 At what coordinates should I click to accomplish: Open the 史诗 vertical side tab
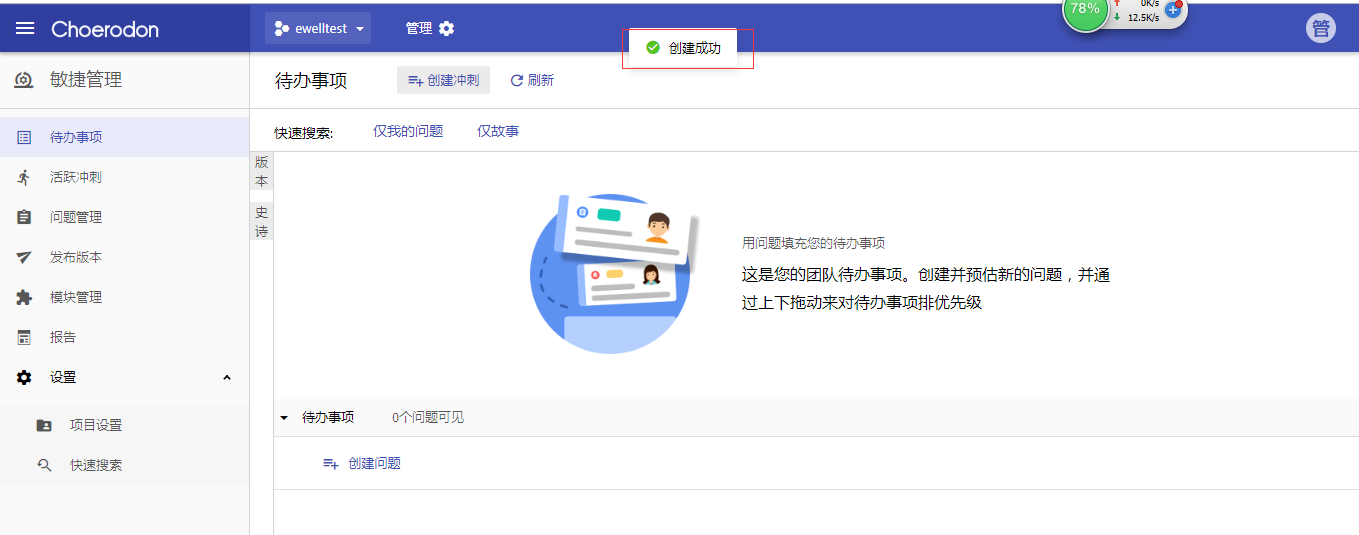261,222
